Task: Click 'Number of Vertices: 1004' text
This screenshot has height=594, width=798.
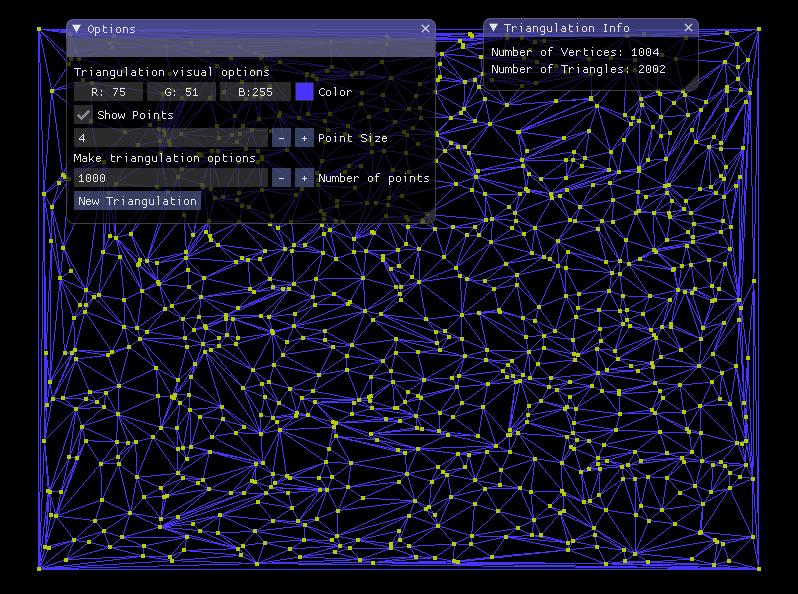Action: coord(575,52)
